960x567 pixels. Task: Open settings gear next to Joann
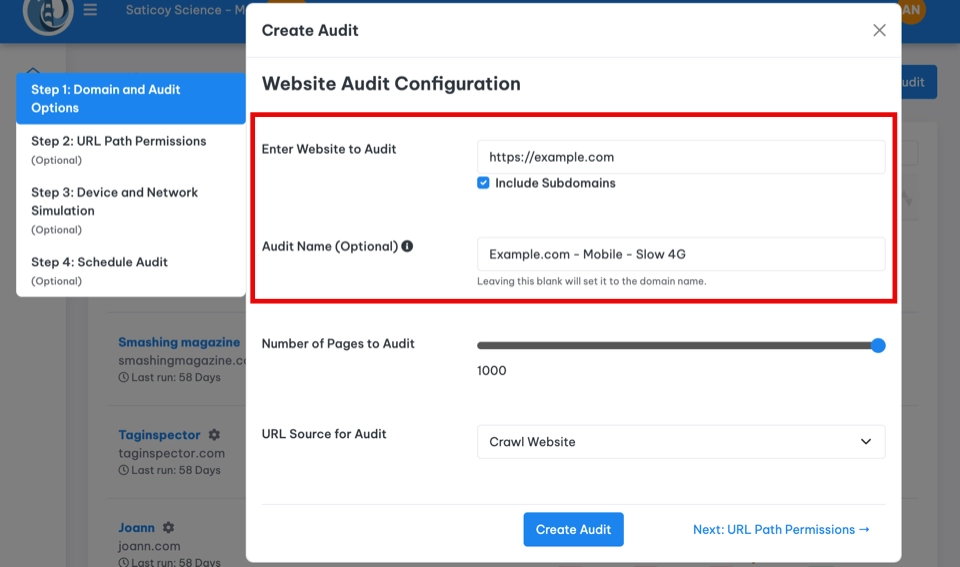[x=168, y=527]
